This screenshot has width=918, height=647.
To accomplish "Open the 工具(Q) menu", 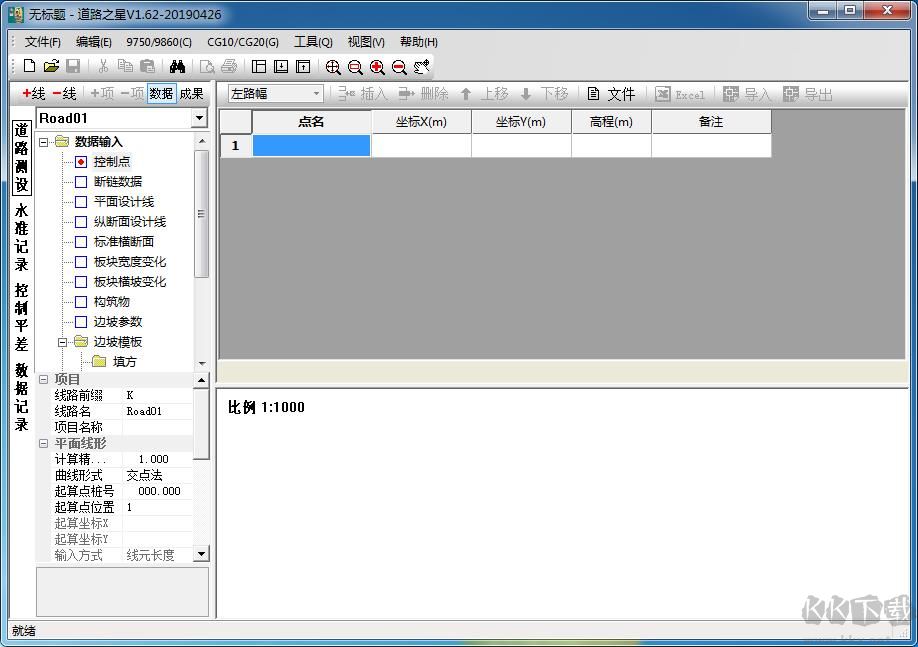I will [313, 42].
